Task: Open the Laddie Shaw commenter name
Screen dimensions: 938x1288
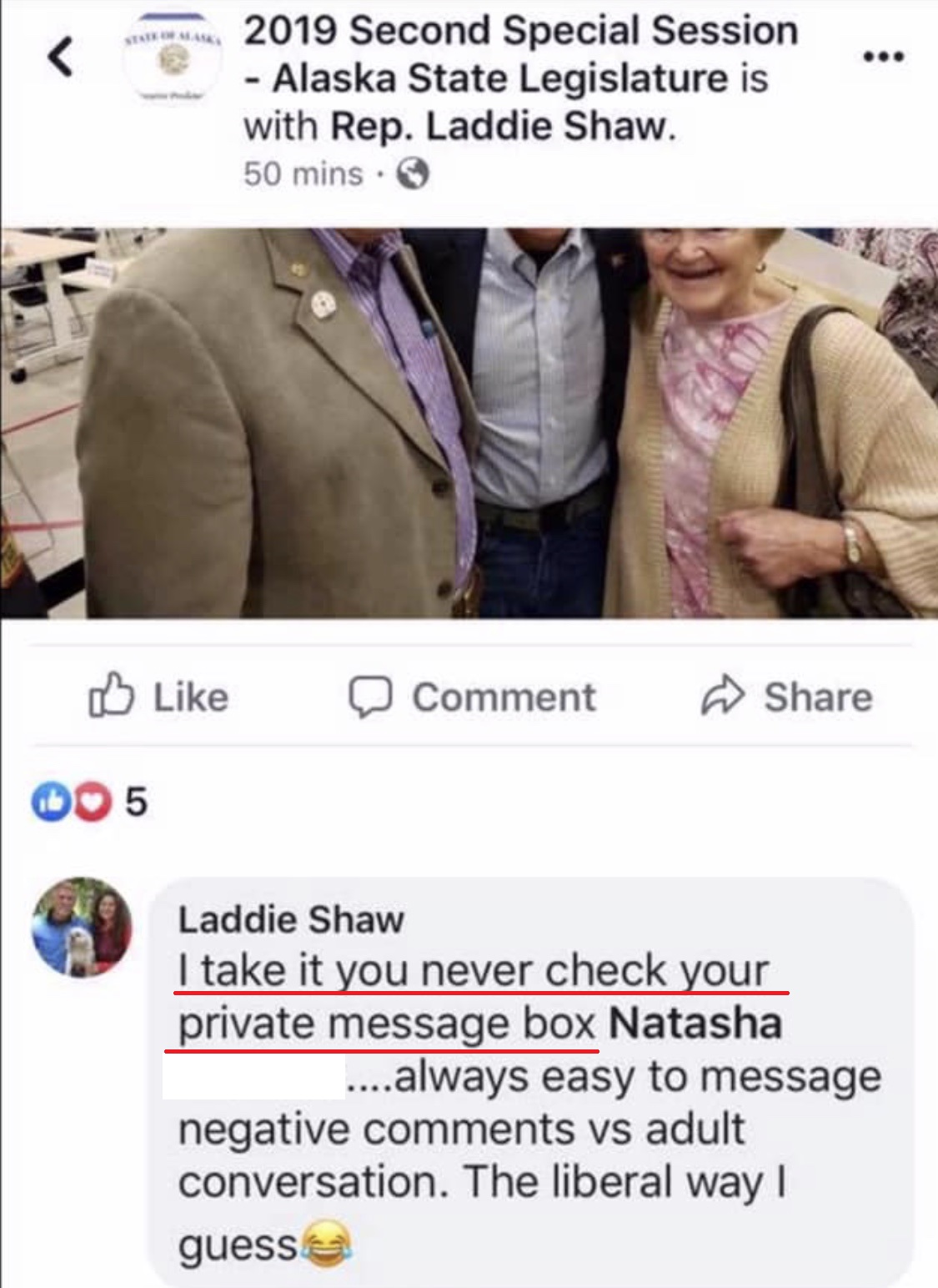Action: coord(291,919)
